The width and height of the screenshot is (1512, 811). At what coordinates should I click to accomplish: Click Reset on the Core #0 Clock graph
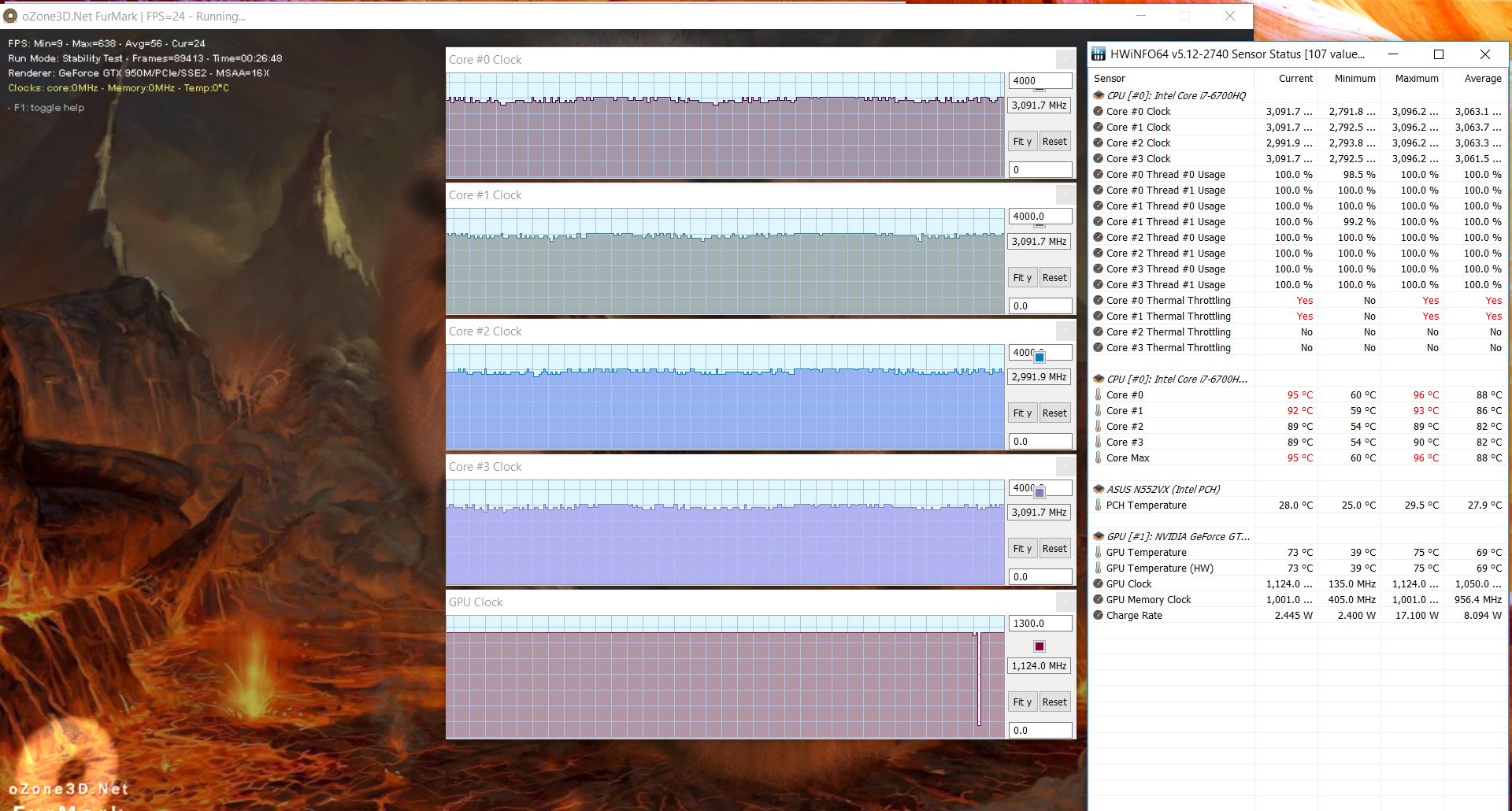click(x=1054, y=142)
